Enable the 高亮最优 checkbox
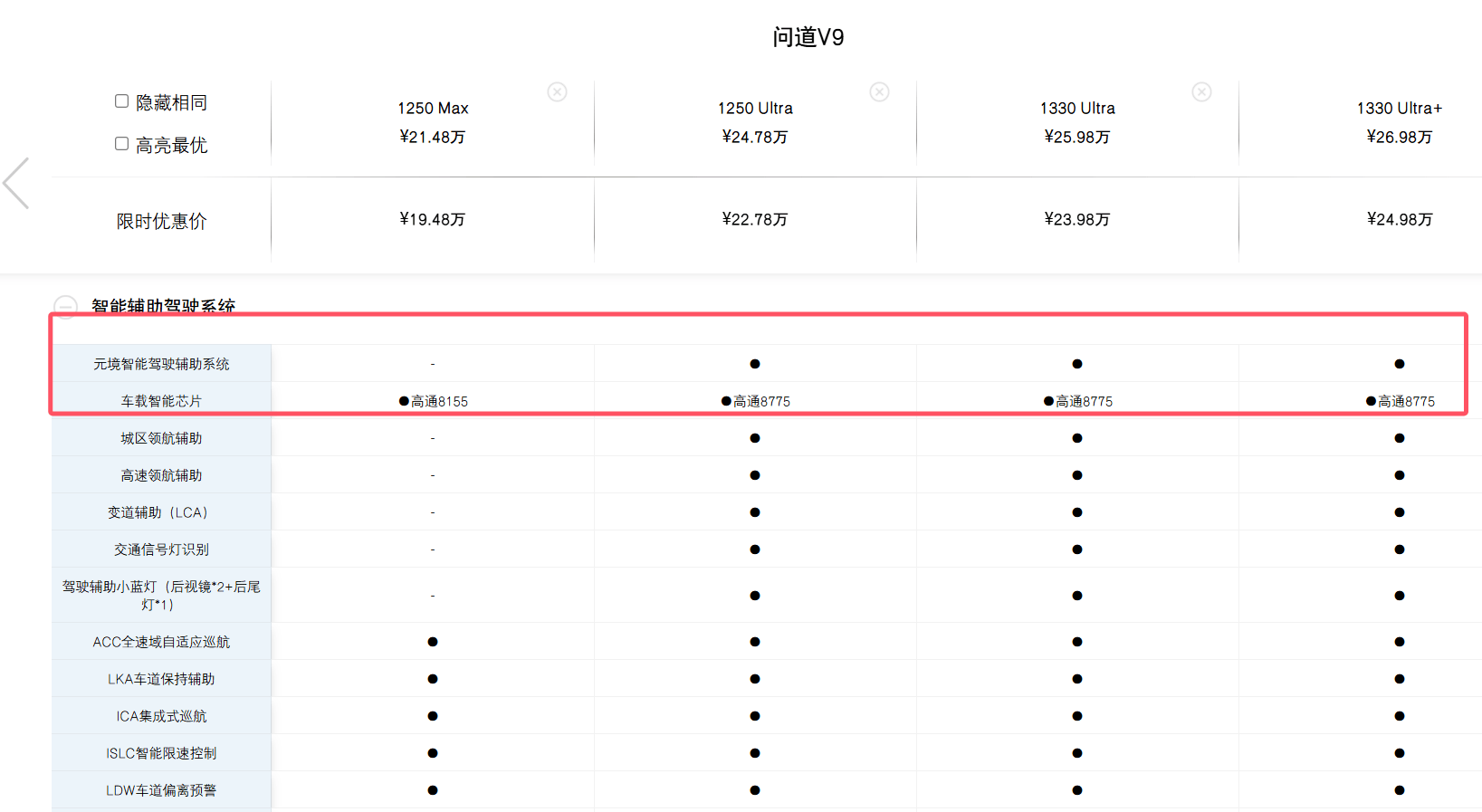The width and height of the screenshot is (1482, 812). (121, 144)
